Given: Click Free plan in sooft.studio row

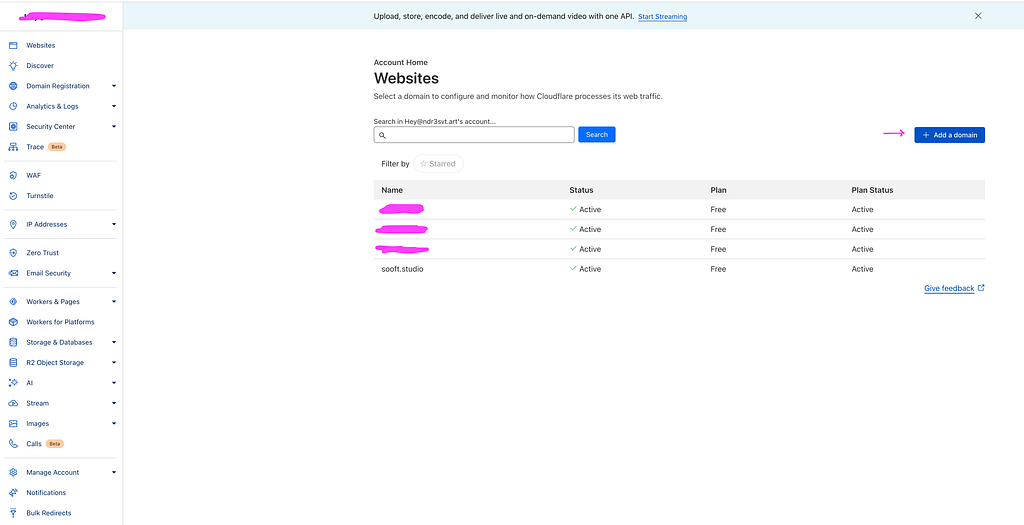Looking at the screenshot, I should pyautogui.click(x=718, y=269).
